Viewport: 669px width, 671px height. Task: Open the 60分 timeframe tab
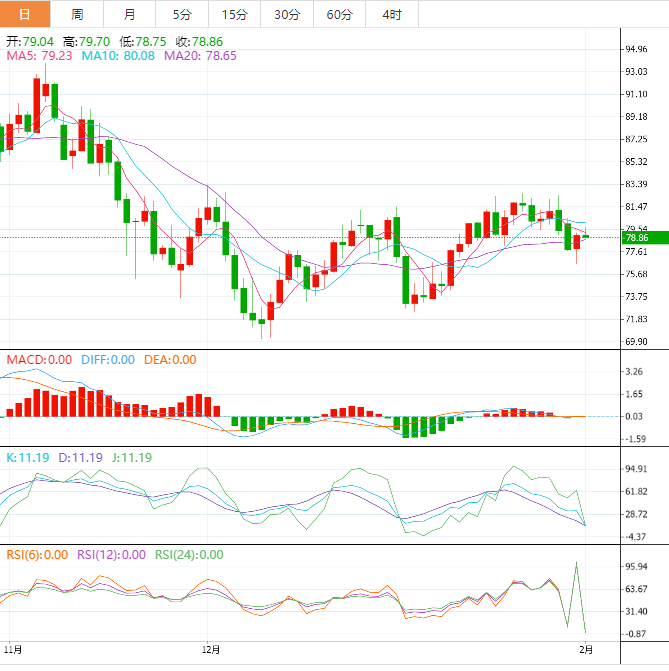pyautogui.click(x=339, y=14)
